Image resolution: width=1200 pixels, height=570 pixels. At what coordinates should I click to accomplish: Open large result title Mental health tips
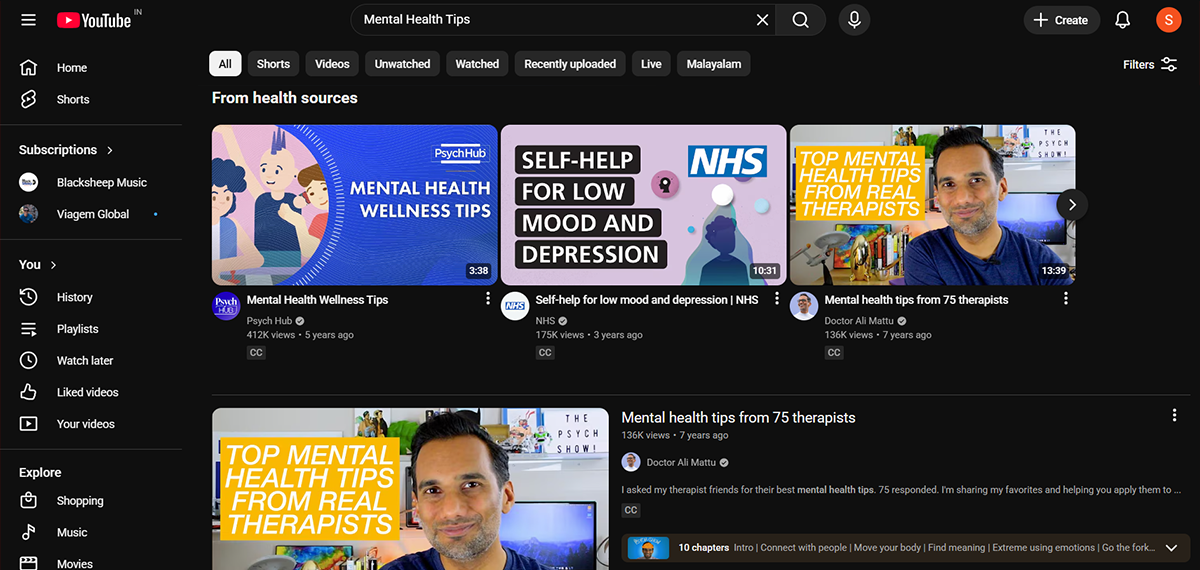point(738,418)
